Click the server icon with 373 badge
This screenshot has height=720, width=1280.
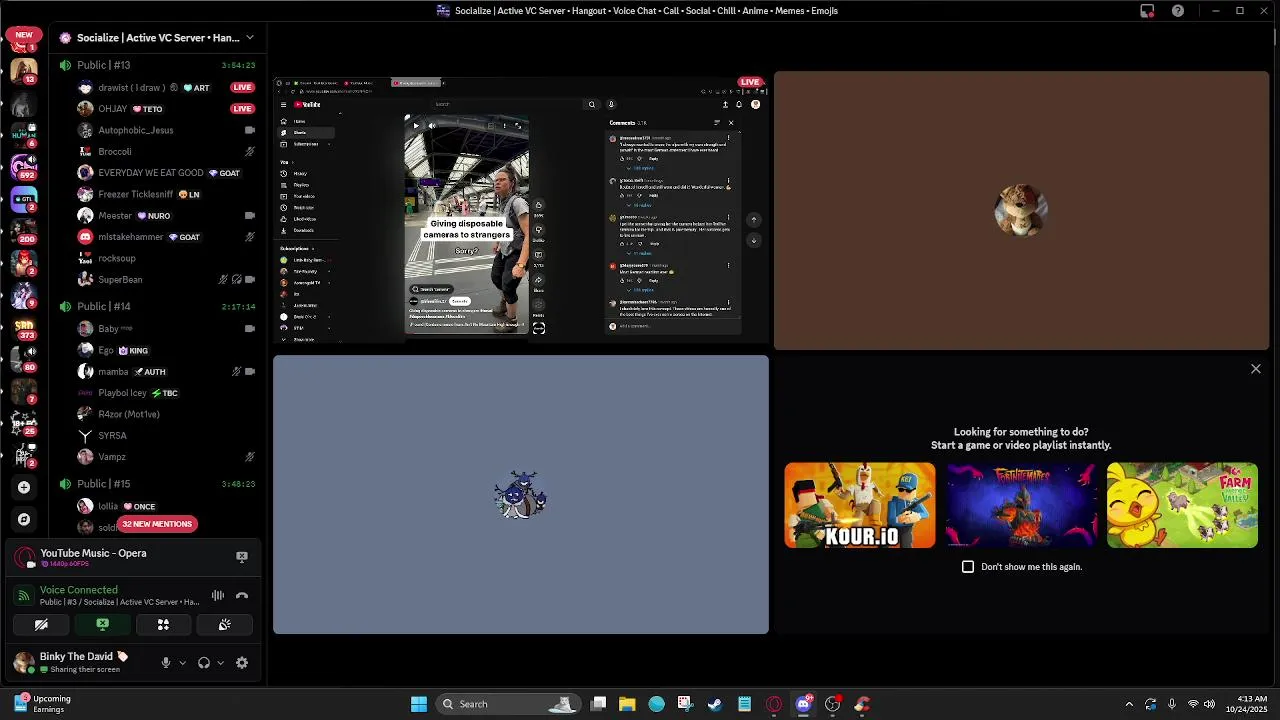coord(24,328)
